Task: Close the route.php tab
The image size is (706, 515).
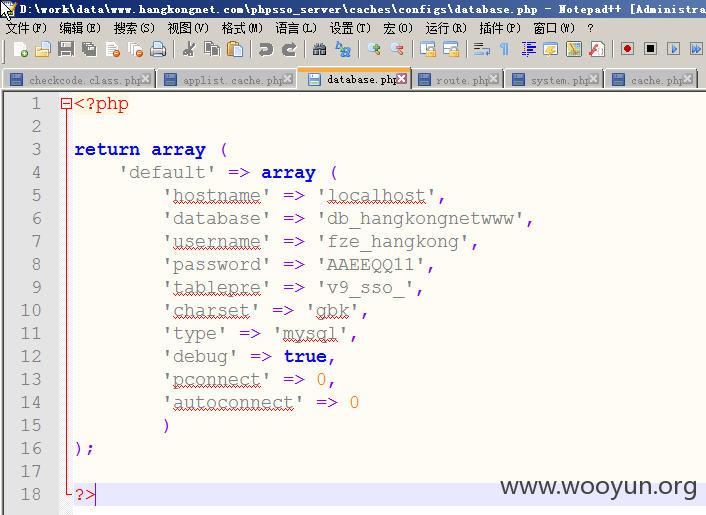Action: coord(494,79)
